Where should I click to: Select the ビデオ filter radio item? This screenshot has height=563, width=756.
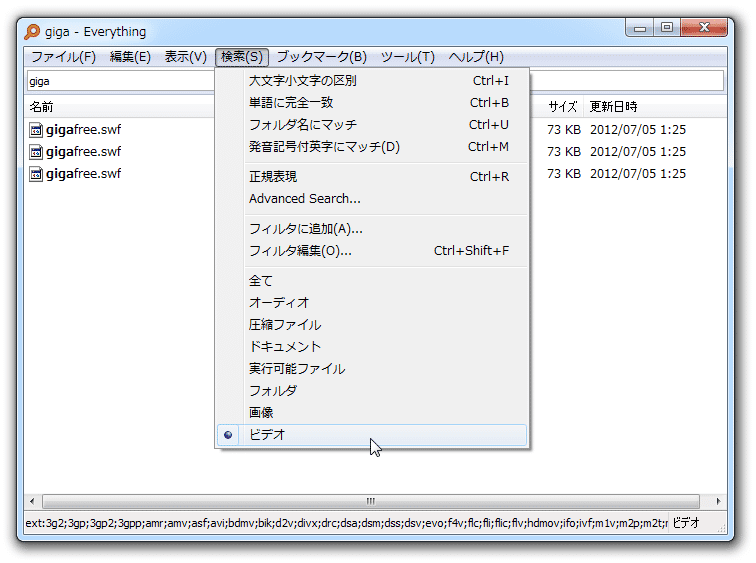(267, 435)
